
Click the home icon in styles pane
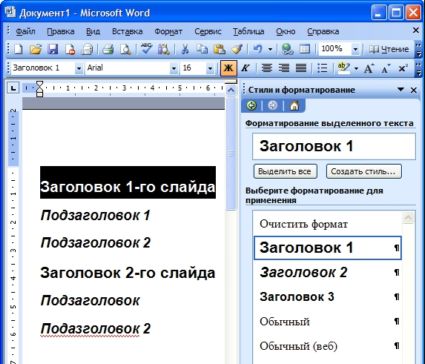[x=294, y=106]
